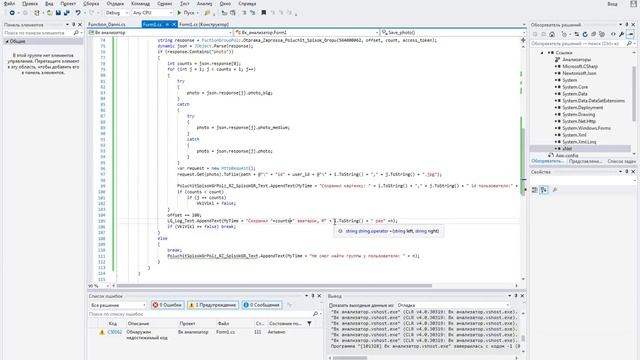The image size is (640, 360).
Task: Click the Toolbox search magnifier icon
Action: click(76, 33)
